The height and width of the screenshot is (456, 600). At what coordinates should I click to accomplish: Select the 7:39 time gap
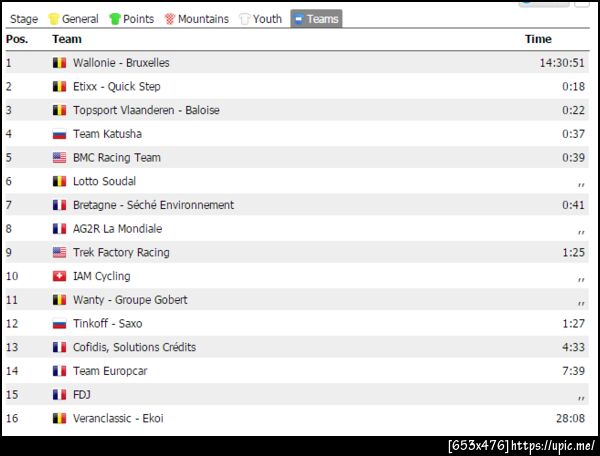coord(573,371)
